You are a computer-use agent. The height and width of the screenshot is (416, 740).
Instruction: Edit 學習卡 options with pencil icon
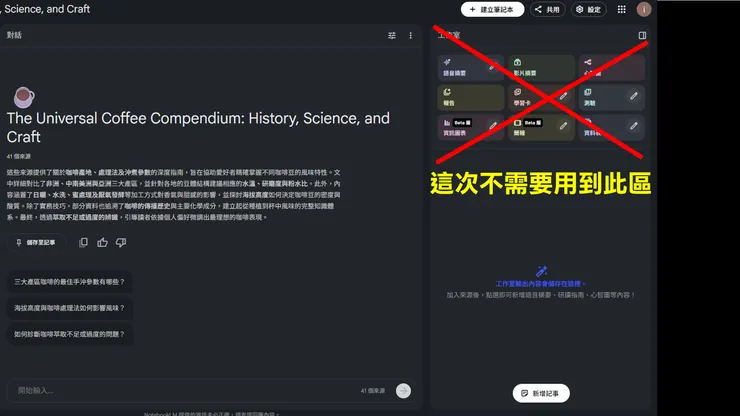coord(563,96)
